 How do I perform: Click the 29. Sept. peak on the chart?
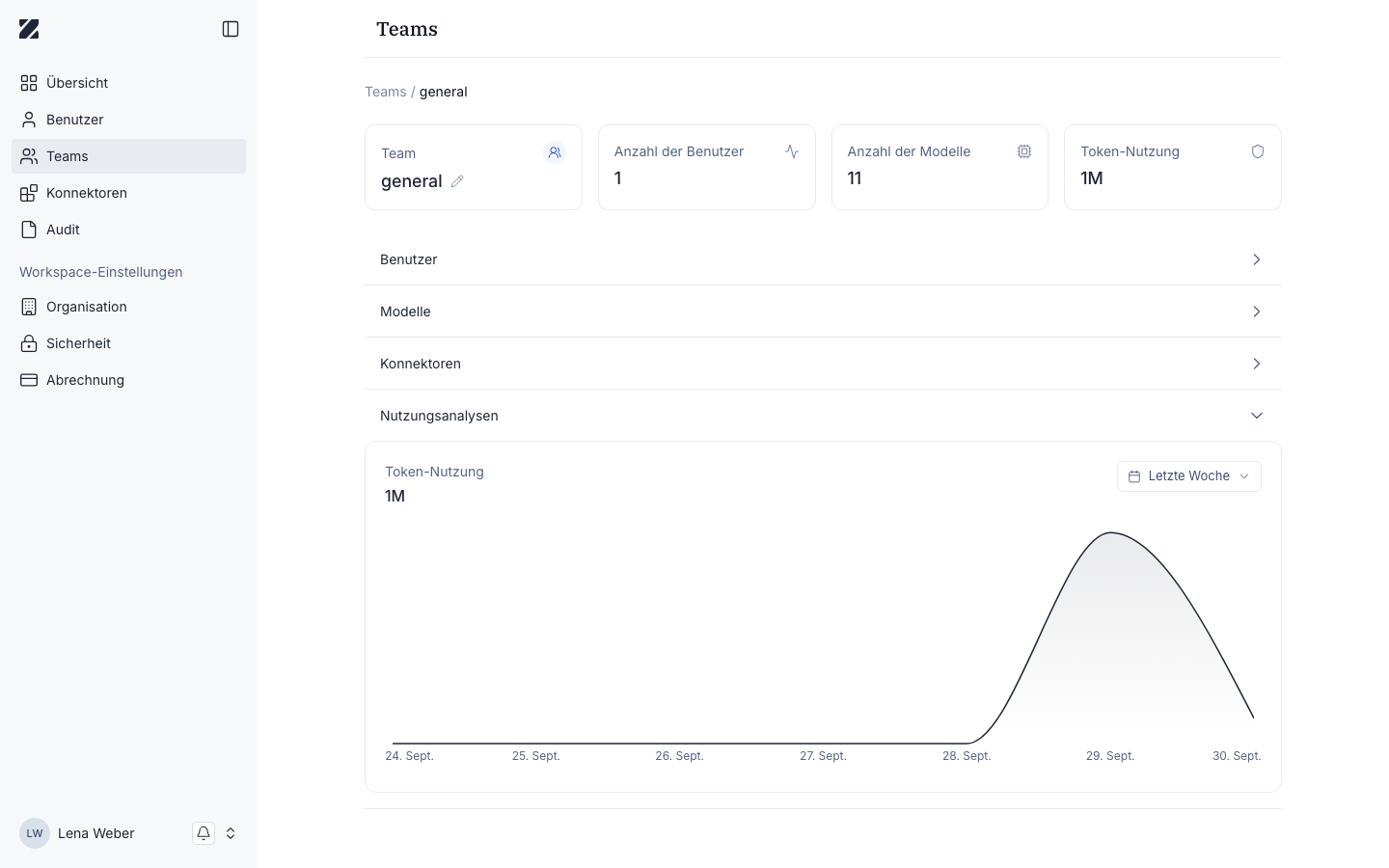click(1111, 532)
